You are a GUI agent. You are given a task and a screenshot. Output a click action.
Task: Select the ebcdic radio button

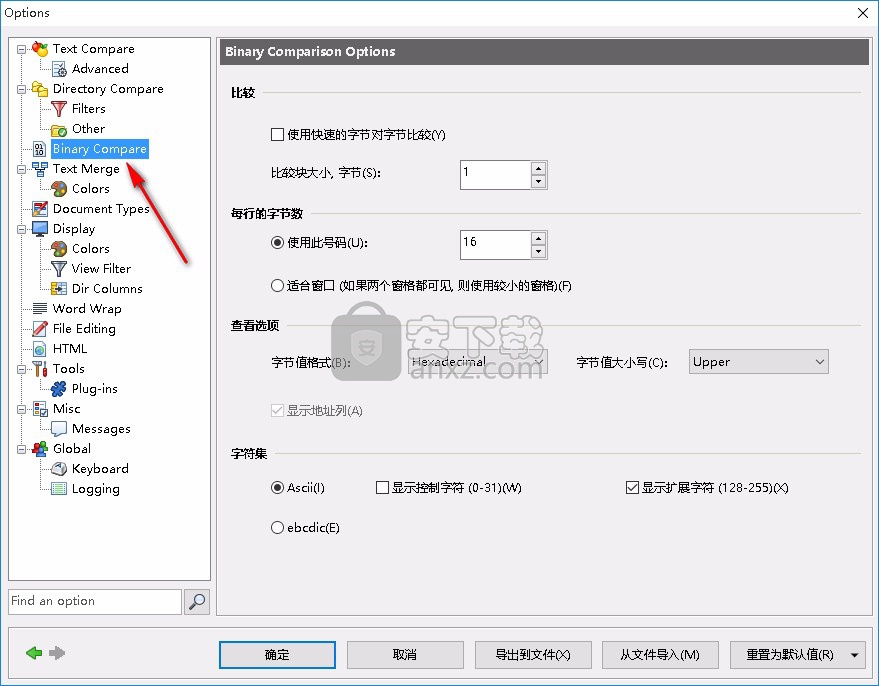click(x=277, y=528)
